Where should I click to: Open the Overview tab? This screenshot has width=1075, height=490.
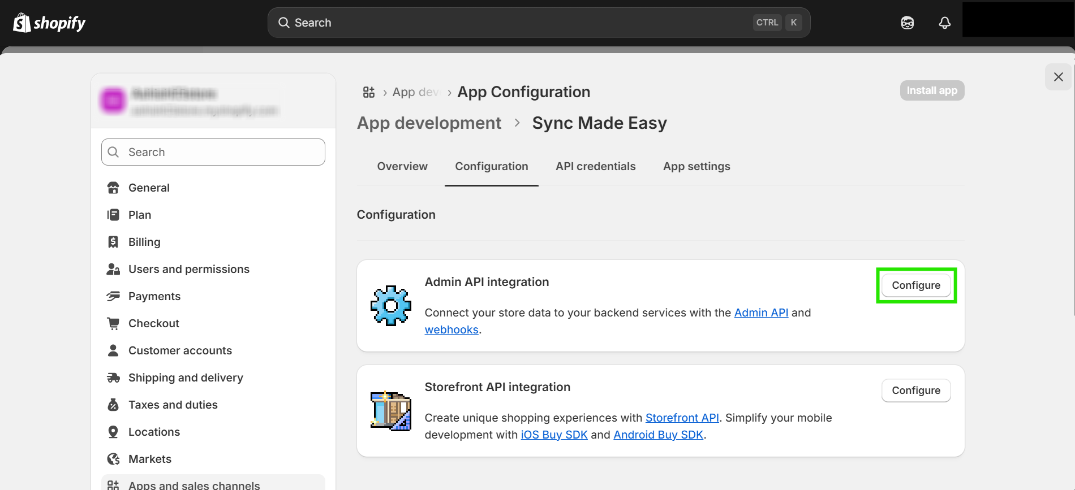tap(402, 166)
